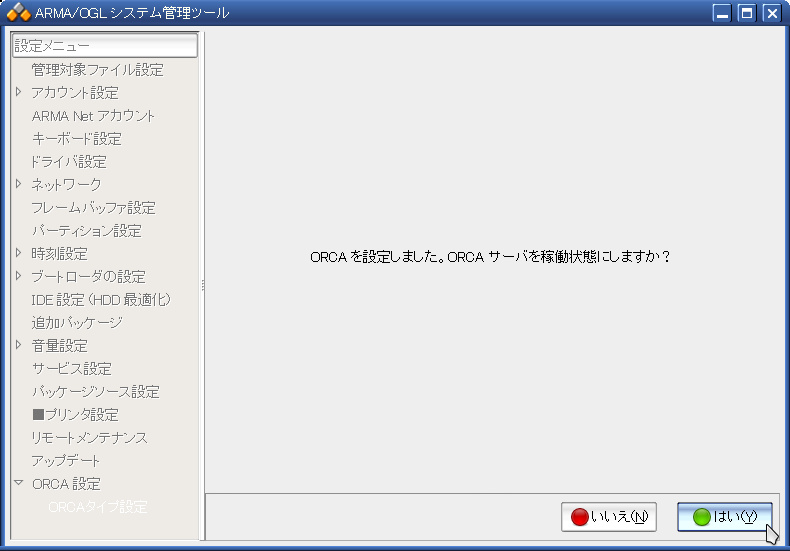
Task: Click the vertical pane splitter handle
Action: point(203,285)
